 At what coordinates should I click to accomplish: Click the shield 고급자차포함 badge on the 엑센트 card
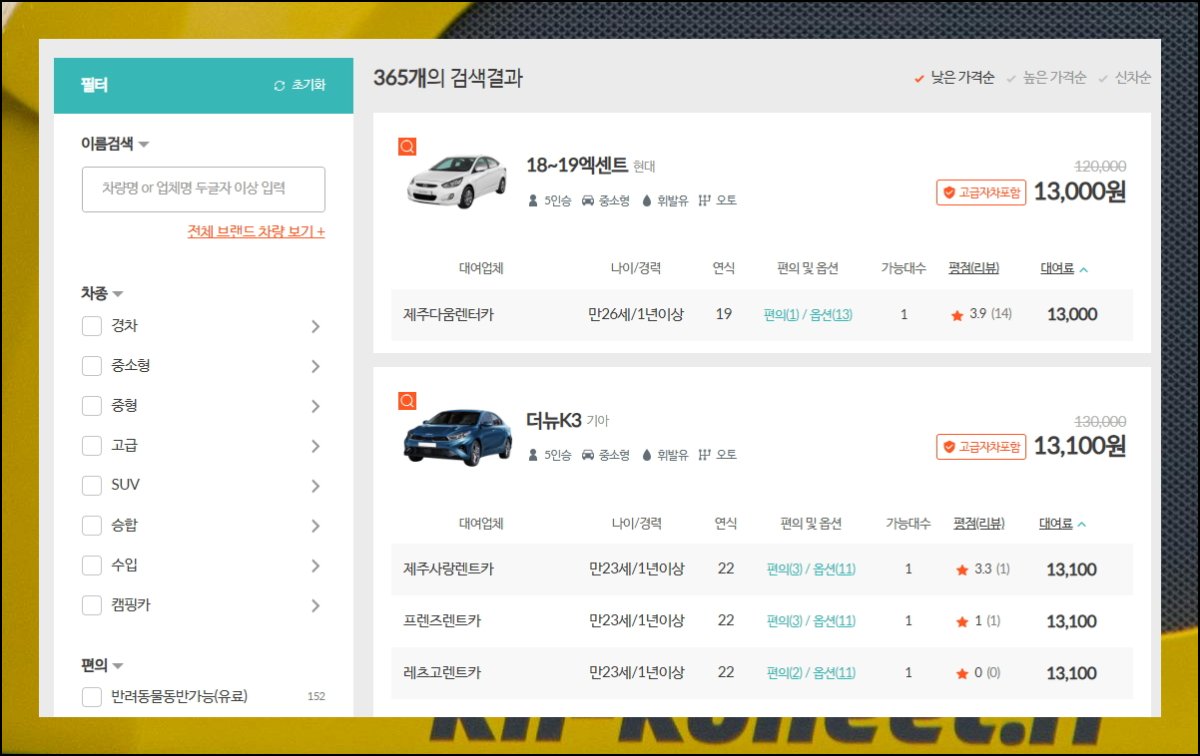981,192
